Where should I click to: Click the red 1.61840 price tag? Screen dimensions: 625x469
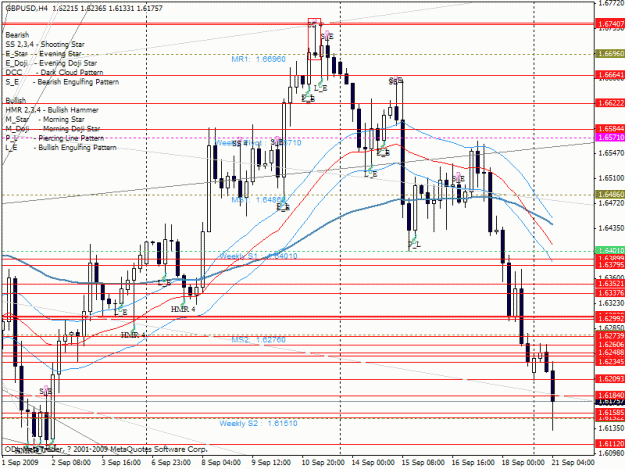(609, 395)
